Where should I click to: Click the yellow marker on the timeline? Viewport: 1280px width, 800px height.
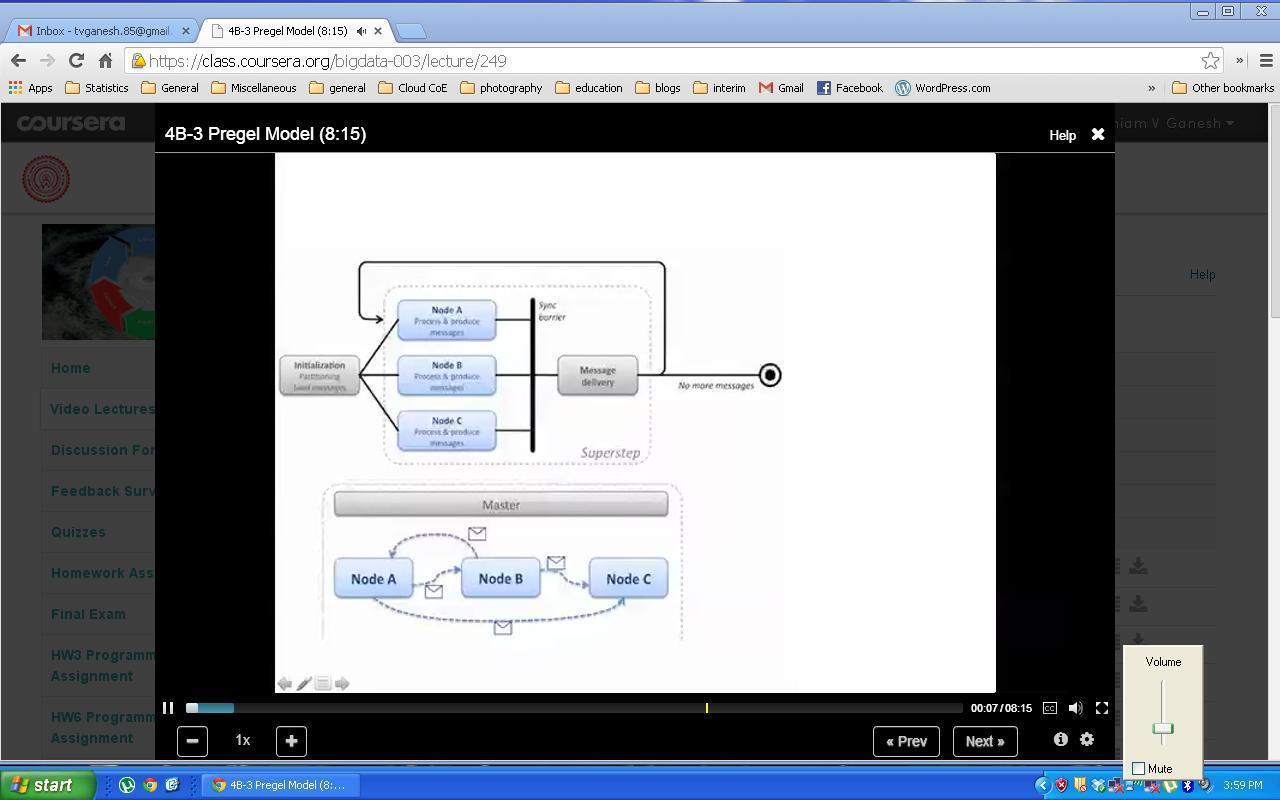tap(707, 708)
